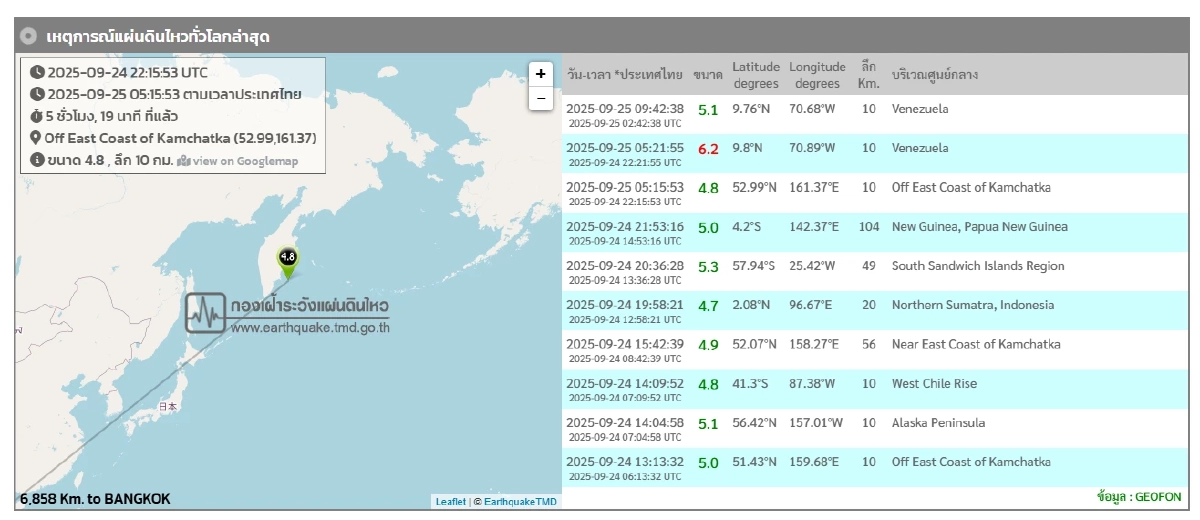
Task: Click the 4.7 magnitude value
Action: coord(708,306)
